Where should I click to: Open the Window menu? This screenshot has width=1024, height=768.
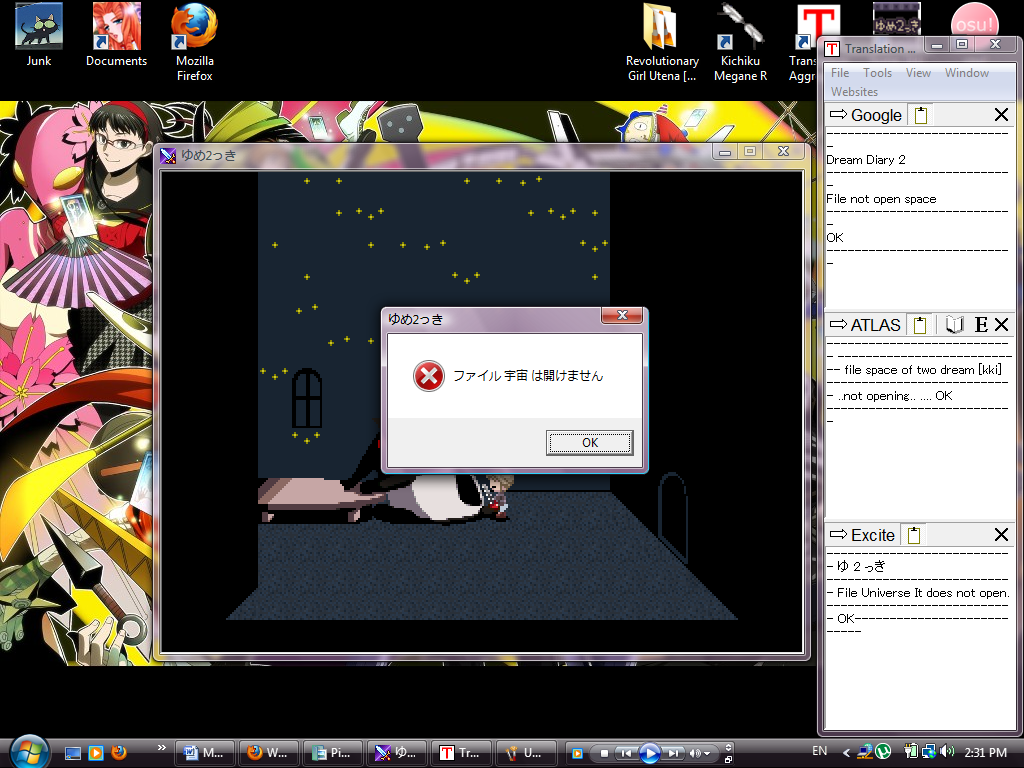tap(967, 72)
